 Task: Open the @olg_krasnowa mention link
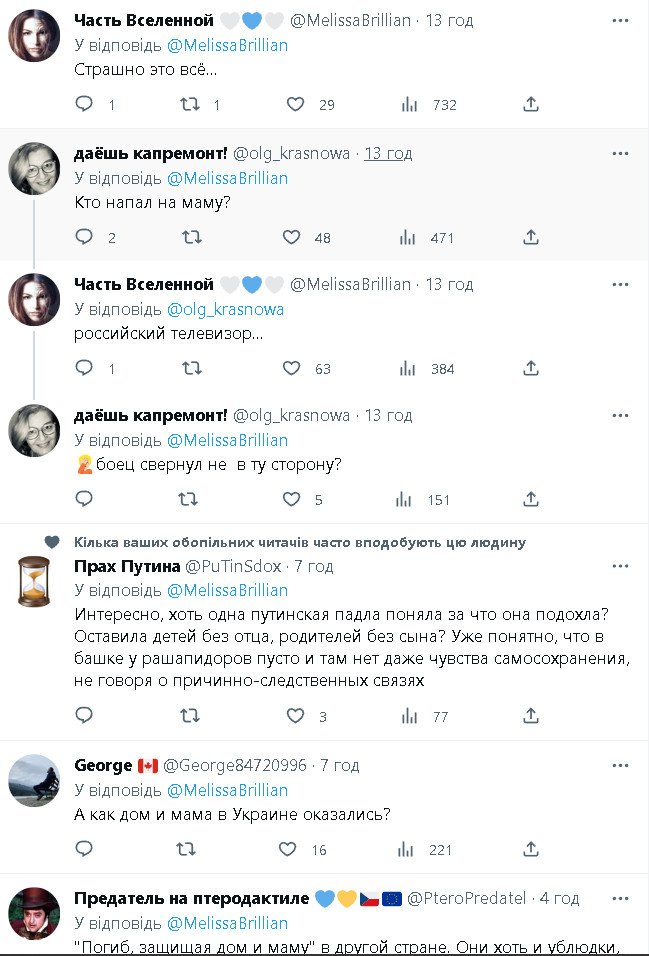(x=225, y=309)
